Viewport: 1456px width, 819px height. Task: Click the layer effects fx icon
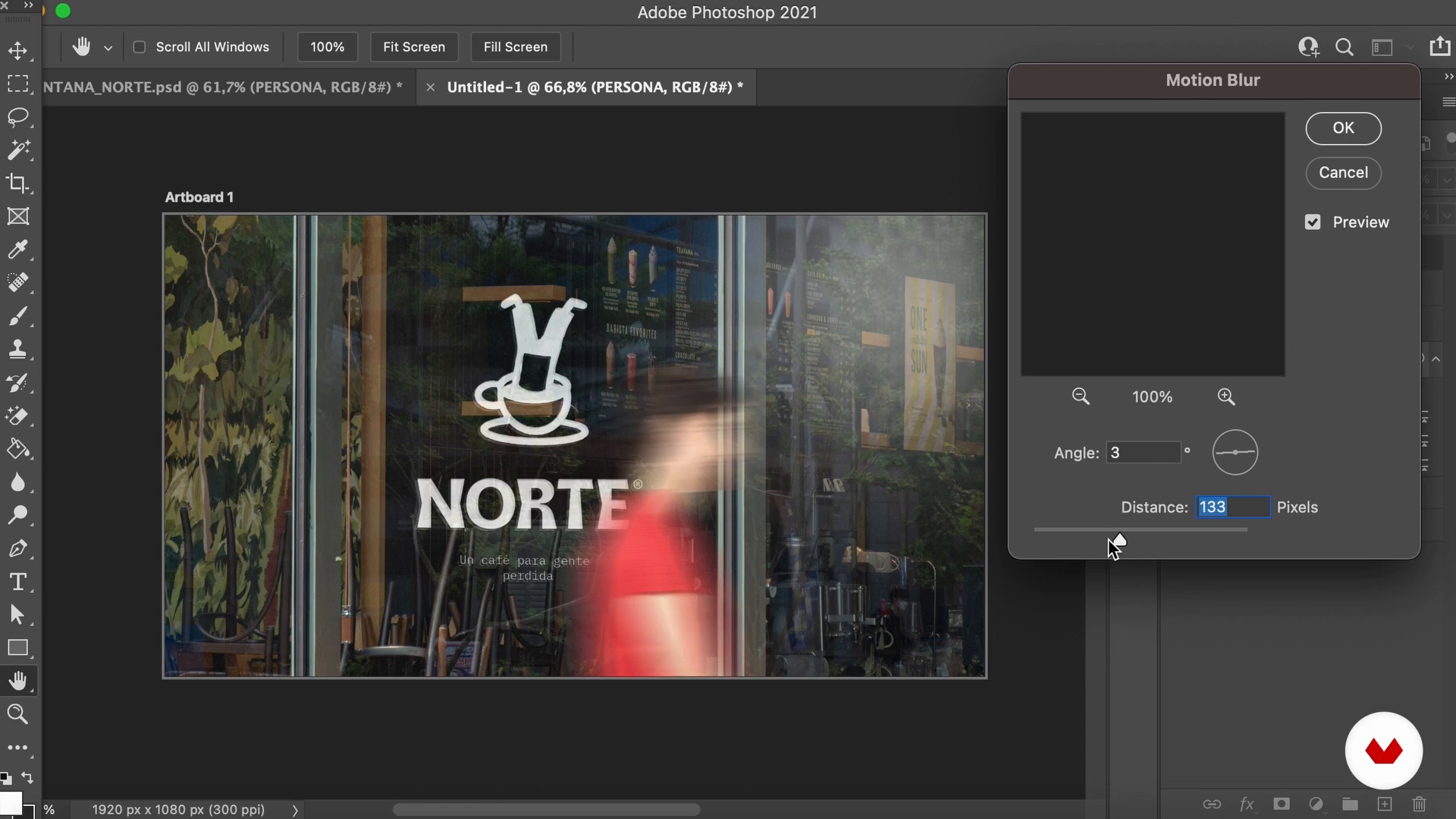1247,804
